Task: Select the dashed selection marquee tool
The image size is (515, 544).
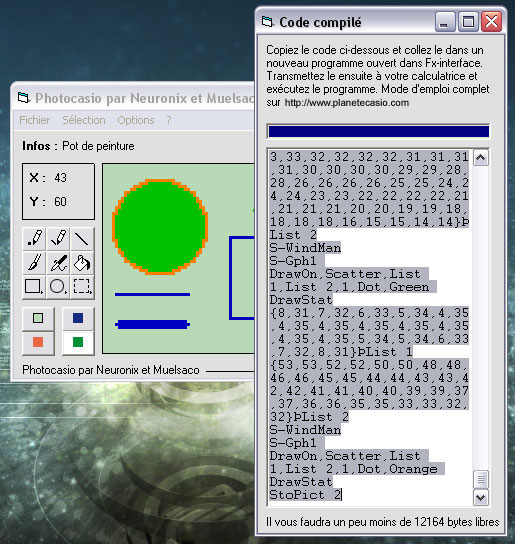Action: (x=82, y=286)
